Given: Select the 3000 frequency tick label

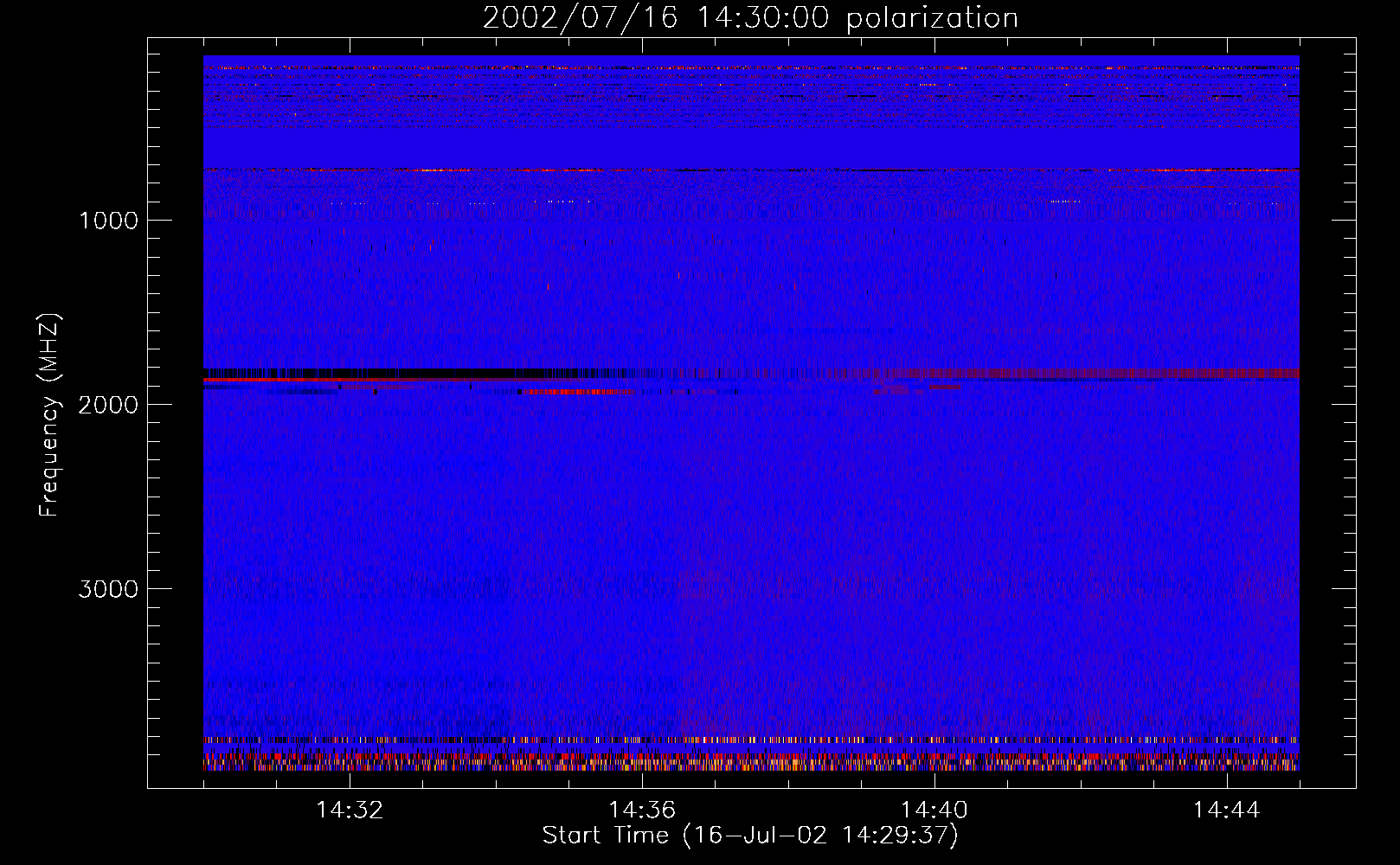Looking at the screenshot, I should 108,589.
